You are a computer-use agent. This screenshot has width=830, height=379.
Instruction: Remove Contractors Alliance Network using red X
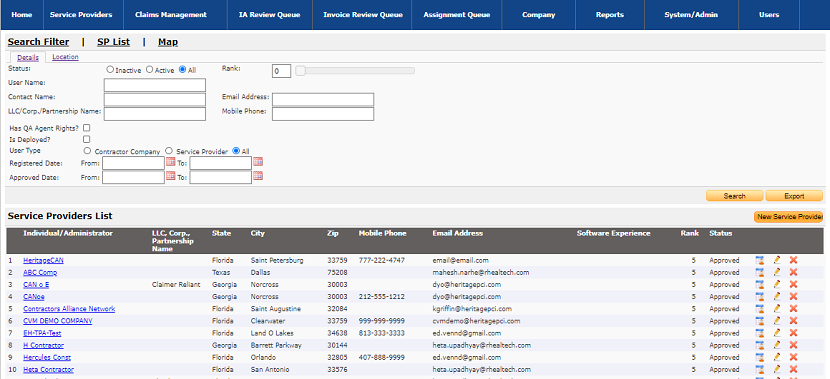[793, 309]
